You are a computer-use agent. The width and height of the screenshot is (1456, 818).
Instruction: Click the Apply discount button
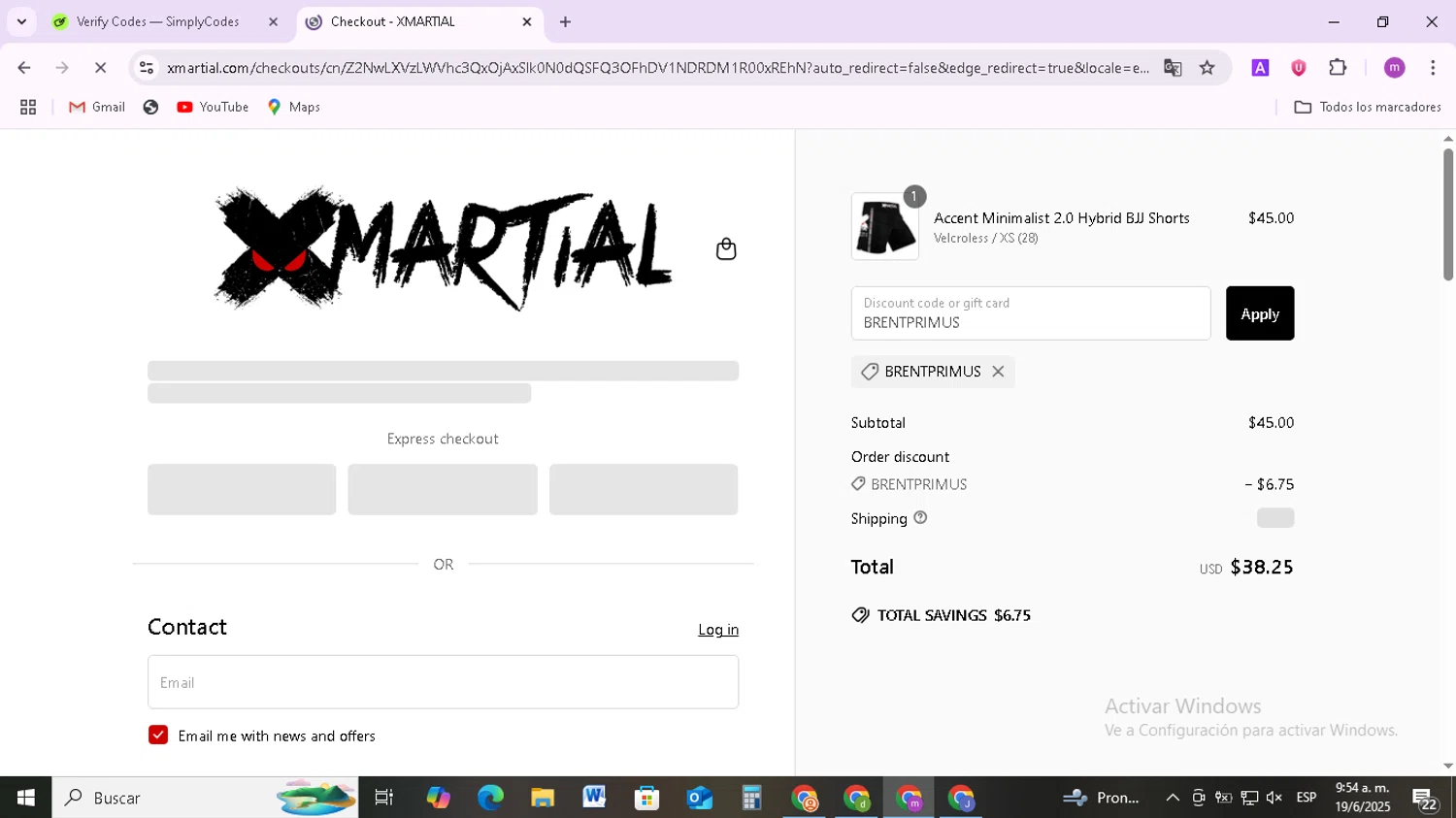1259,313
